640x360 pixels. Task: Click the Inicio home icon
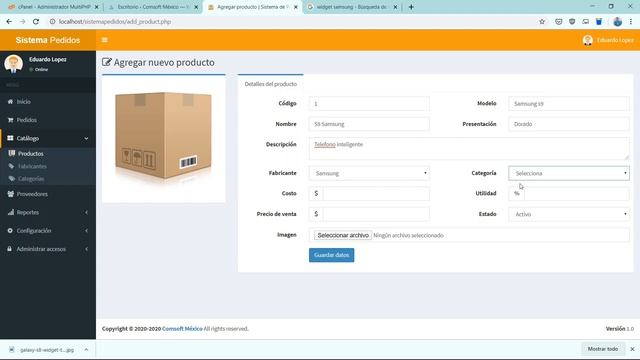[10, 102]
